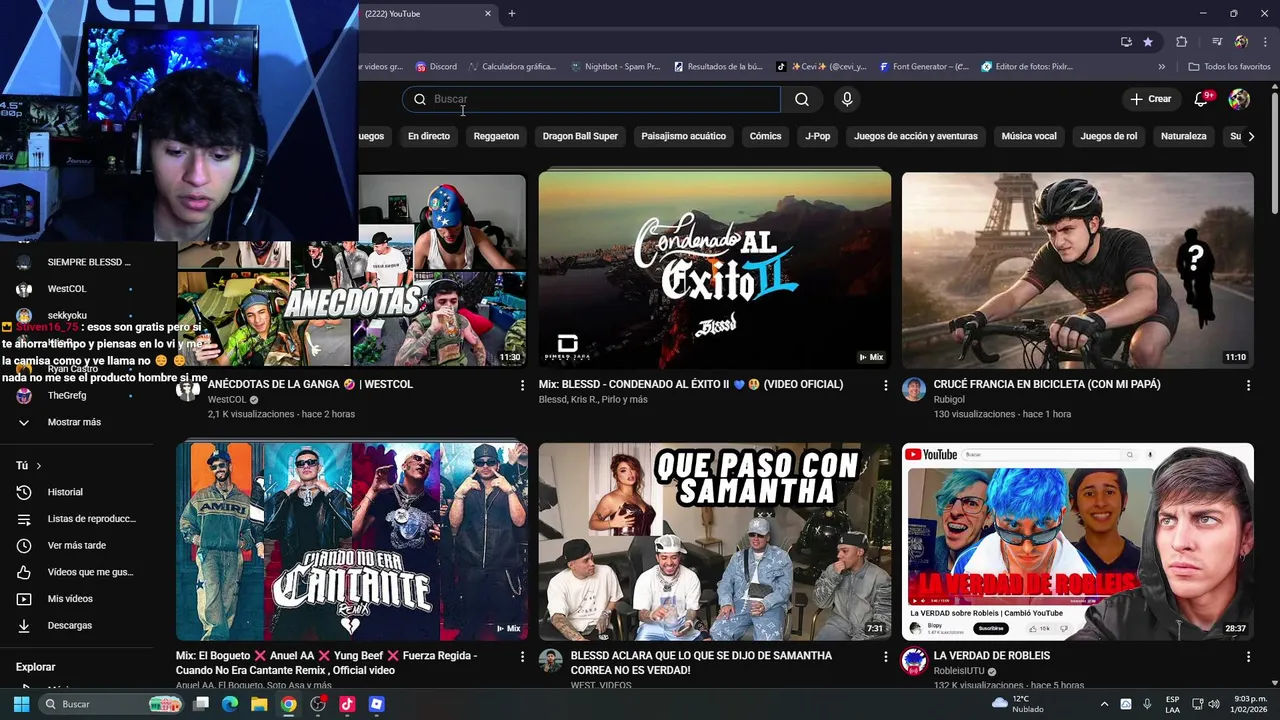Open options menu for BLESSD ACLARA video
The image size is (1280, 720).
point(885,657)
